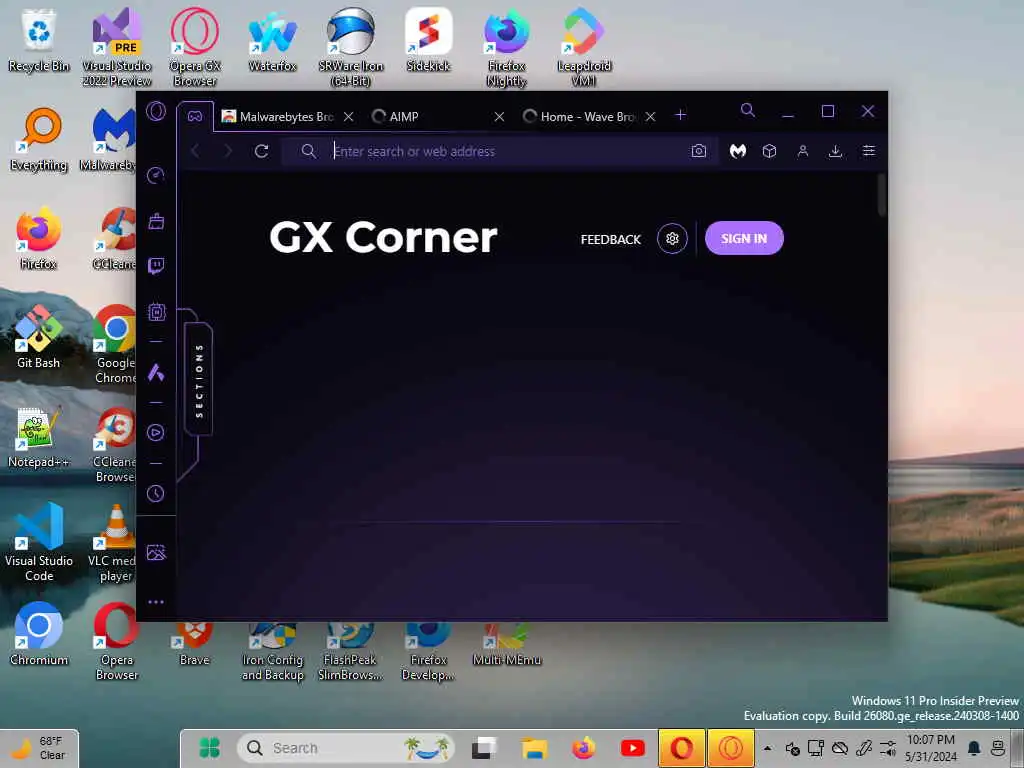Open Easy Setup menu
This screenshot has height=768, width=1024.
coord(869,152)
